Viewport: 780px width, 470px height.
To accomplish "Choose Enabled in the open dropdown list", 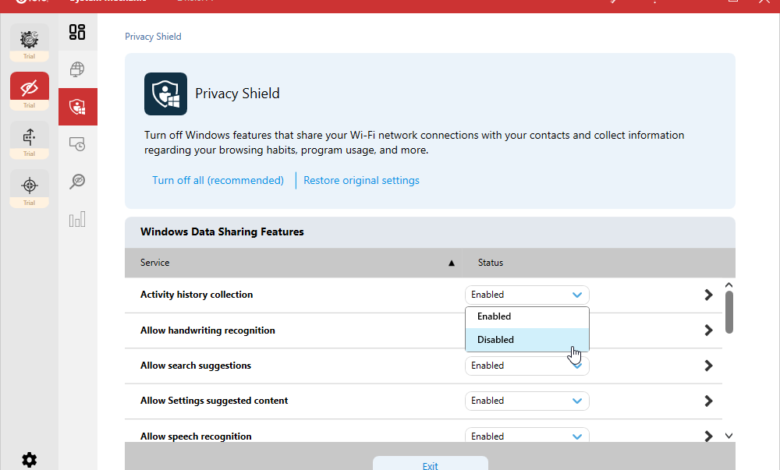I will pyautogui.click(x=527, y=317).
